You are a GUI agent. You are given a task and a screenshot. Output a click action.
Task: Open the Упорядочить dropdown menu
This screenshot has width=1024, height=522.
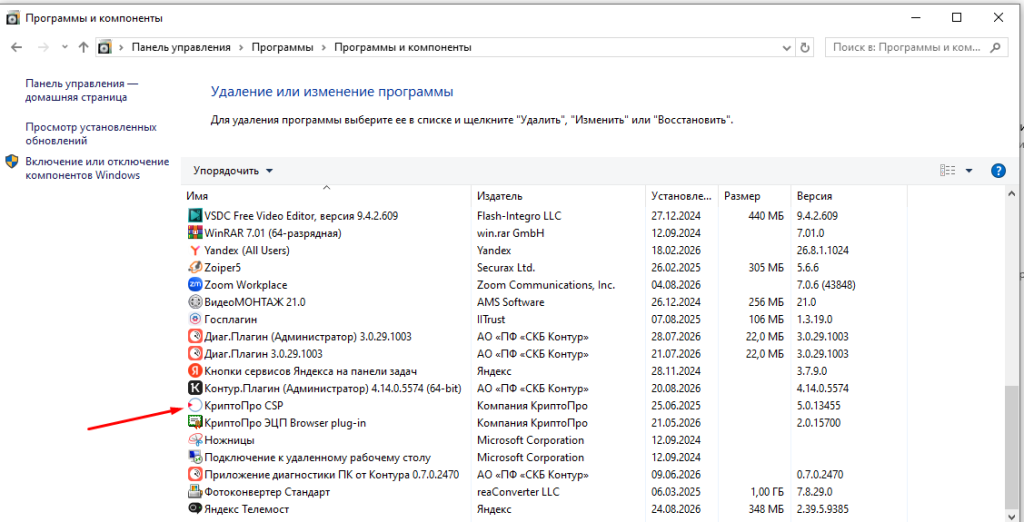[233, 171]
